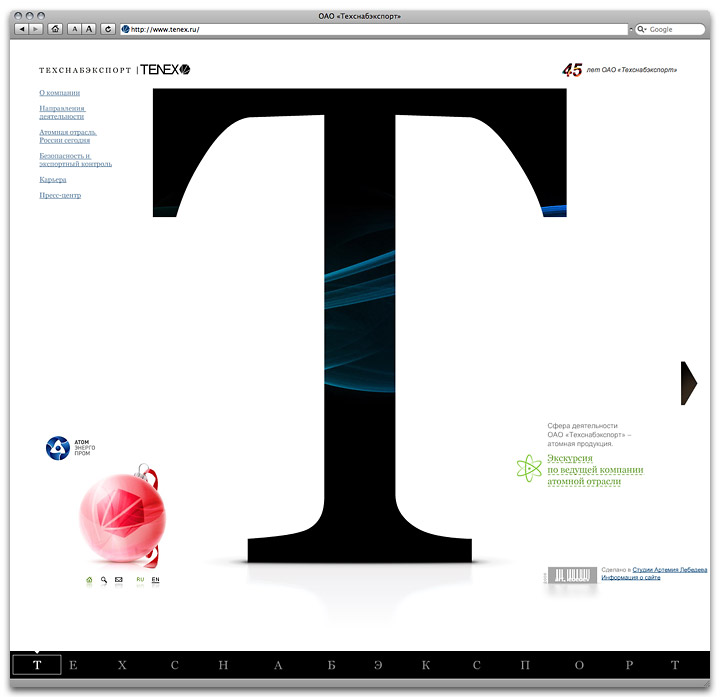Open site search via the magnifier icon
This screenshot has height=697, width=720.
(x=103, y=579)
